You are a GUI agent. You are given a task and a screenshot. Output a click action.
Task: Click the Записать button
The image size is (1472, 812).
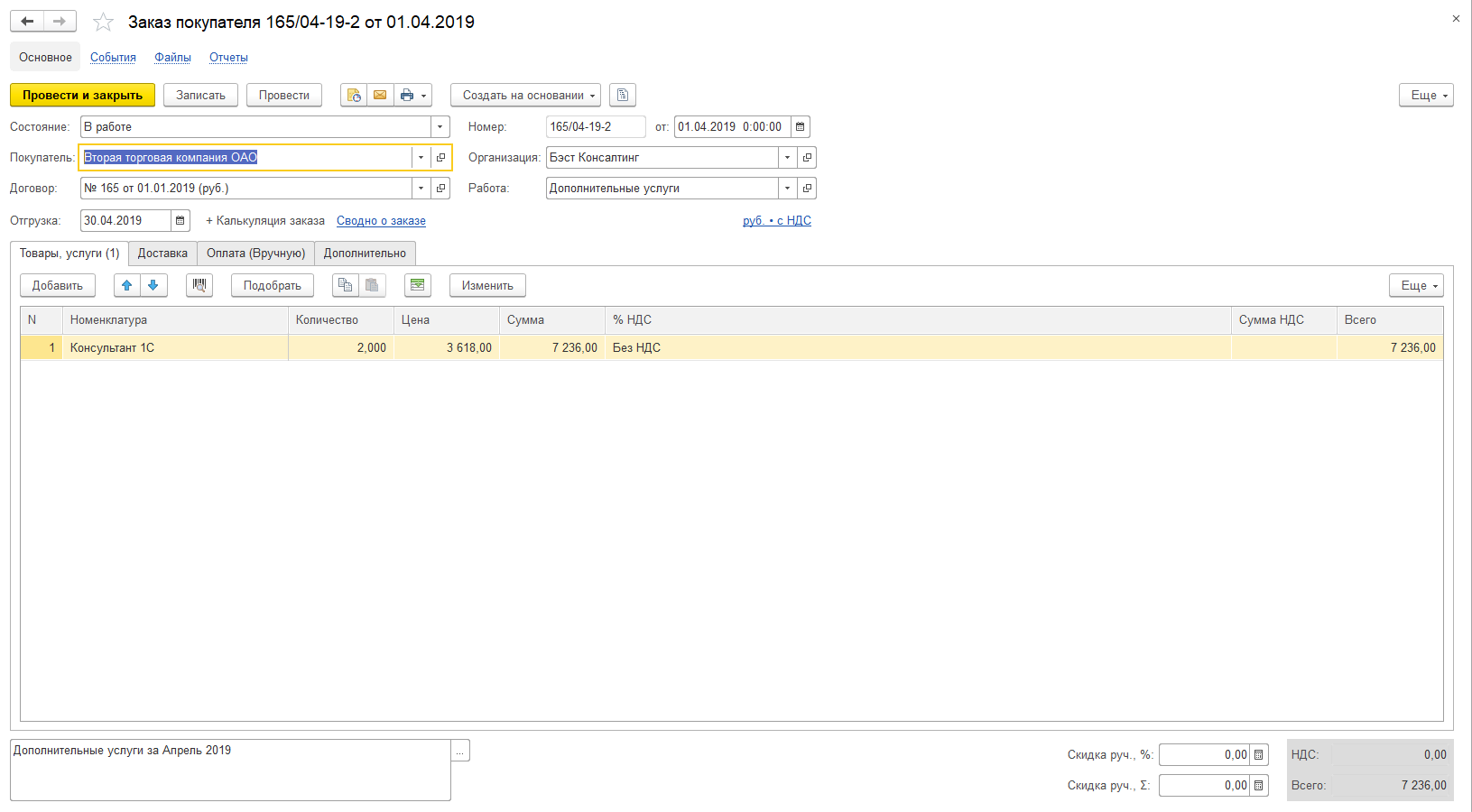pos(200,95)
